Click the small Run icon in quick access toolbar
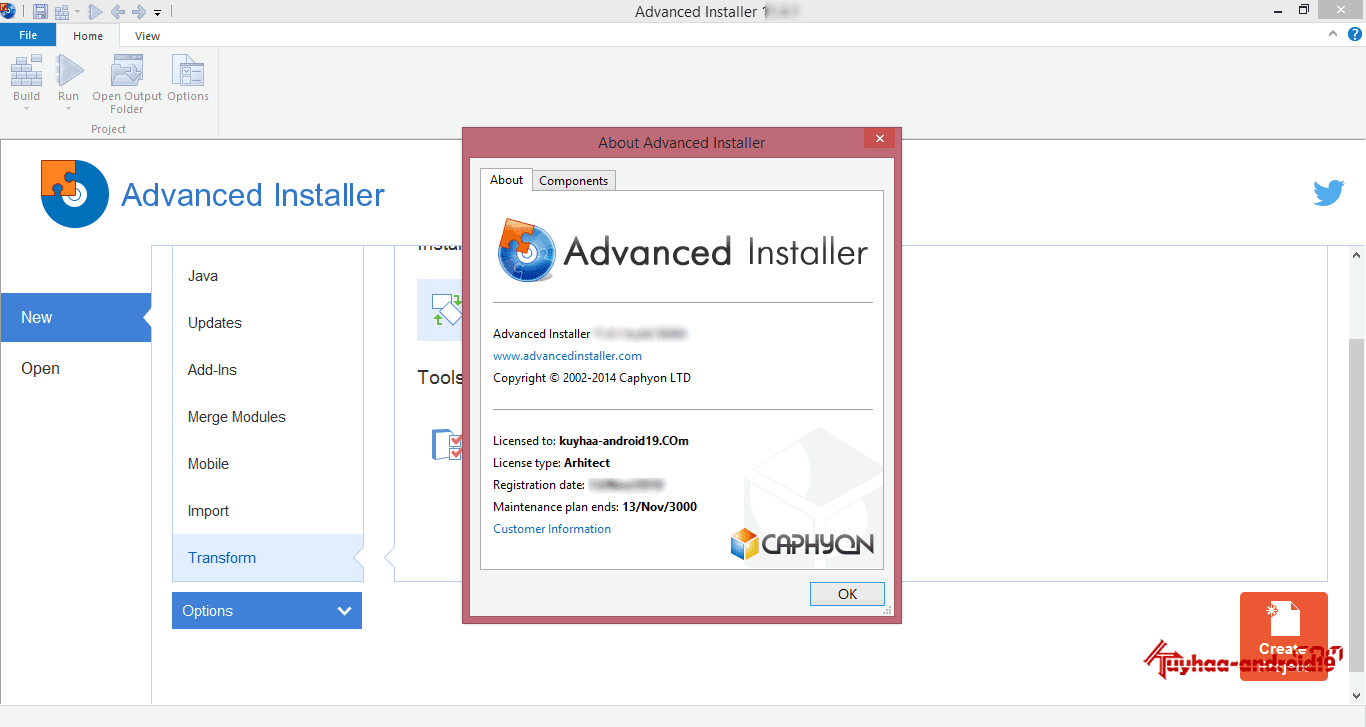Viewport: 1366px width, 727px height. pyautogui.click(x=96, y=12)
